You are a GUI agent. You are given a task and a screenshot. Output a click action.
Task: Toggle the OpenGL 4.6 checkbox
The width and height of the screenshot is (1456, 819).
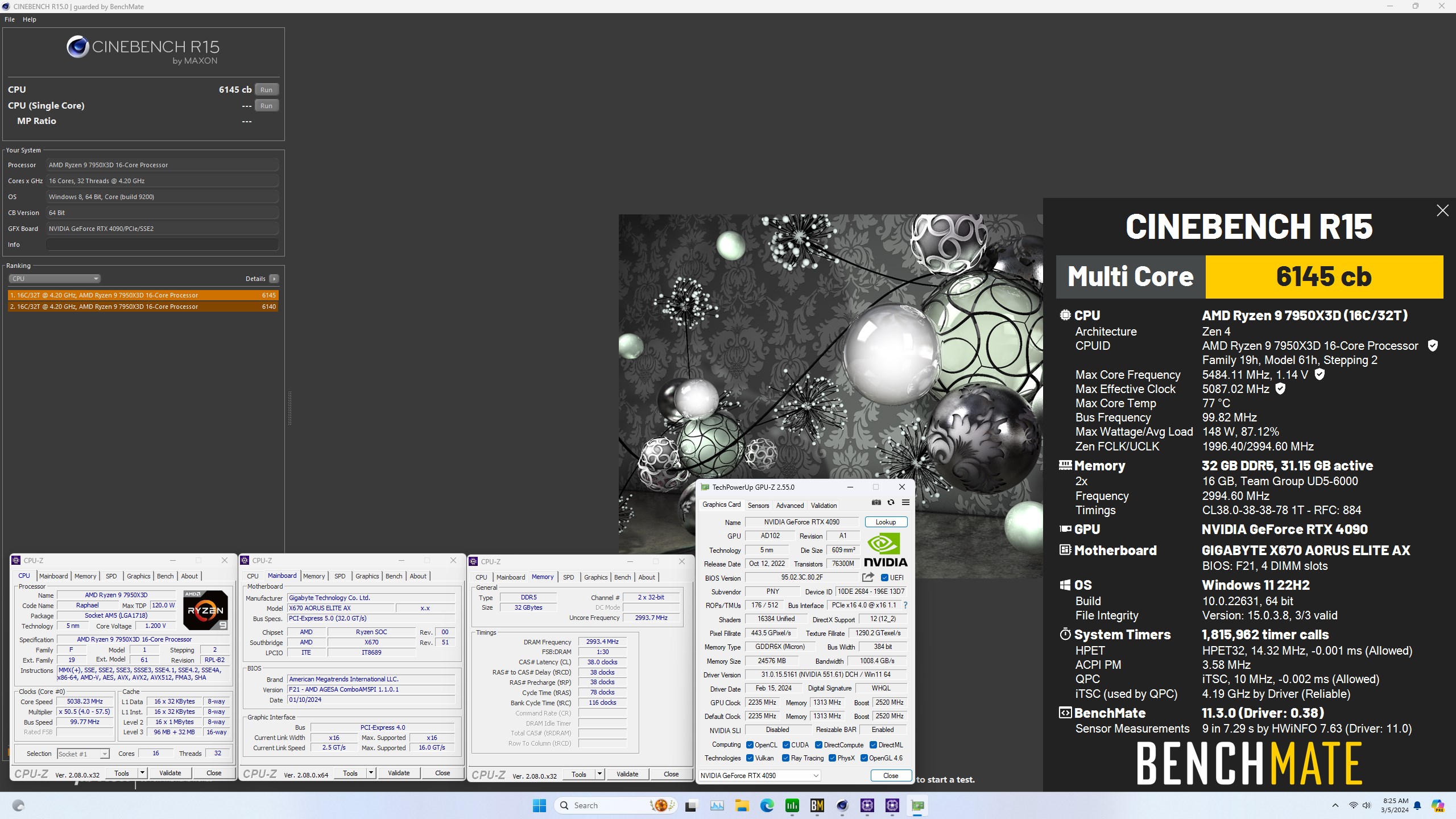[x=864, y=758]
